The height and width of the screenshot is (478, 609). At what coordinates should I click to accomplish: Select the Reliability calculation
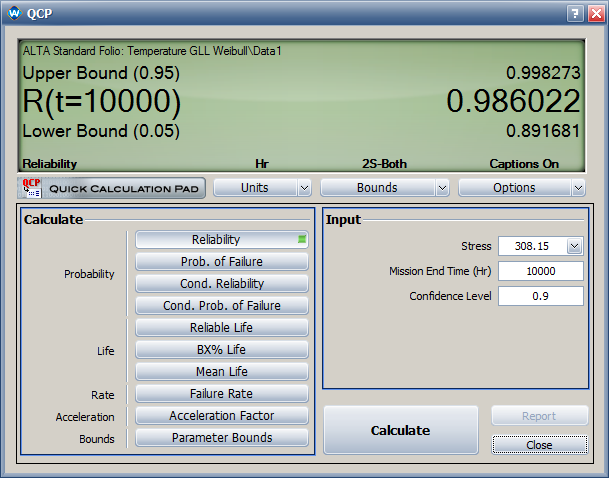(222, 240)
